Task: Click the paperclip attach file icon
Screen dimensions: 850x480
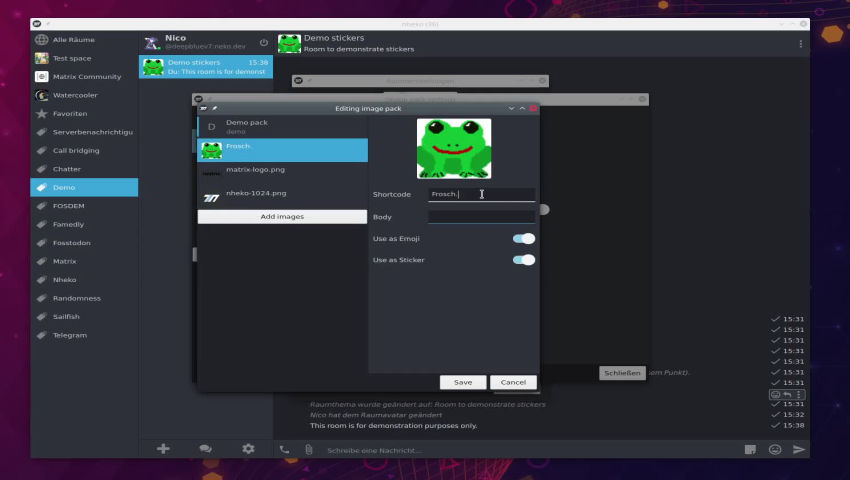Action: coord(309,450)
